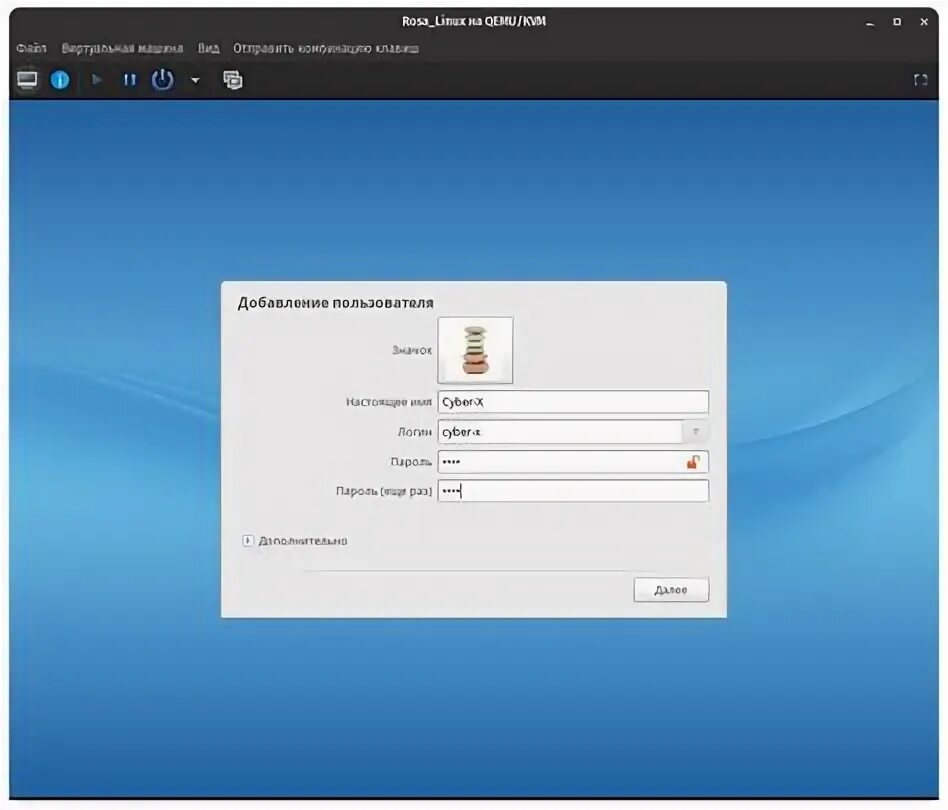Screen dimensions: 948x810
Task: Expand the Дополнительно section
Action: click(247, 540)
